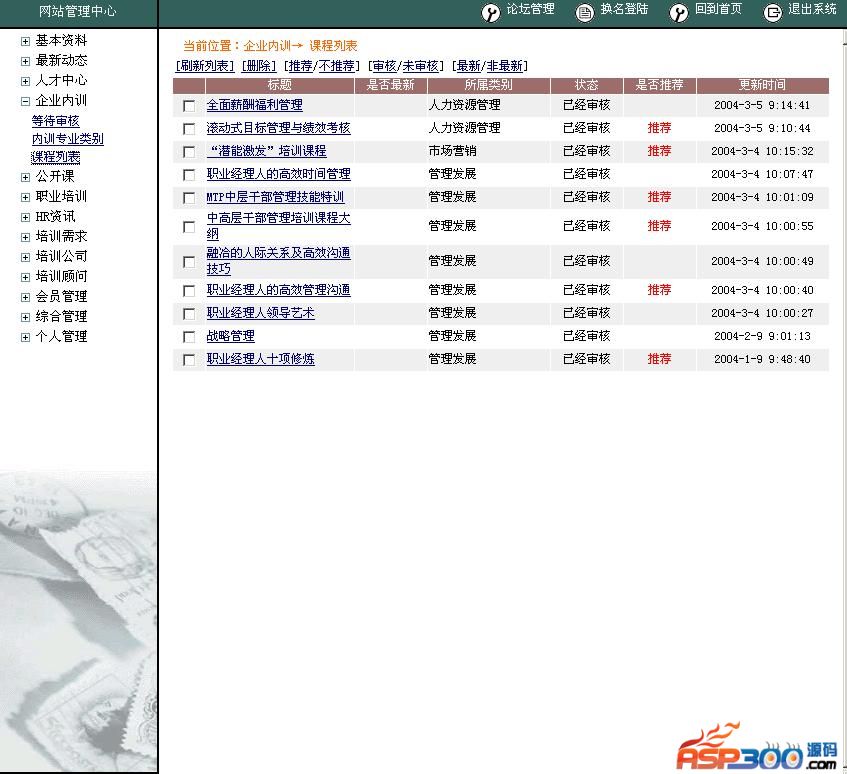Expand the 最新动态 tree node
The image size is (847, 774).
pos(25,62)
